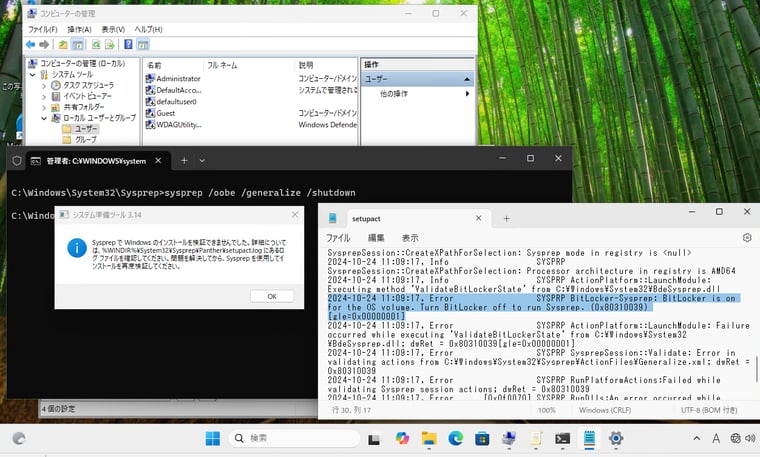This screenshot has height=457, width=760.
Task: Toggle the Show/Hide Console Tree toolbar icon
Action: pos(78,45)
